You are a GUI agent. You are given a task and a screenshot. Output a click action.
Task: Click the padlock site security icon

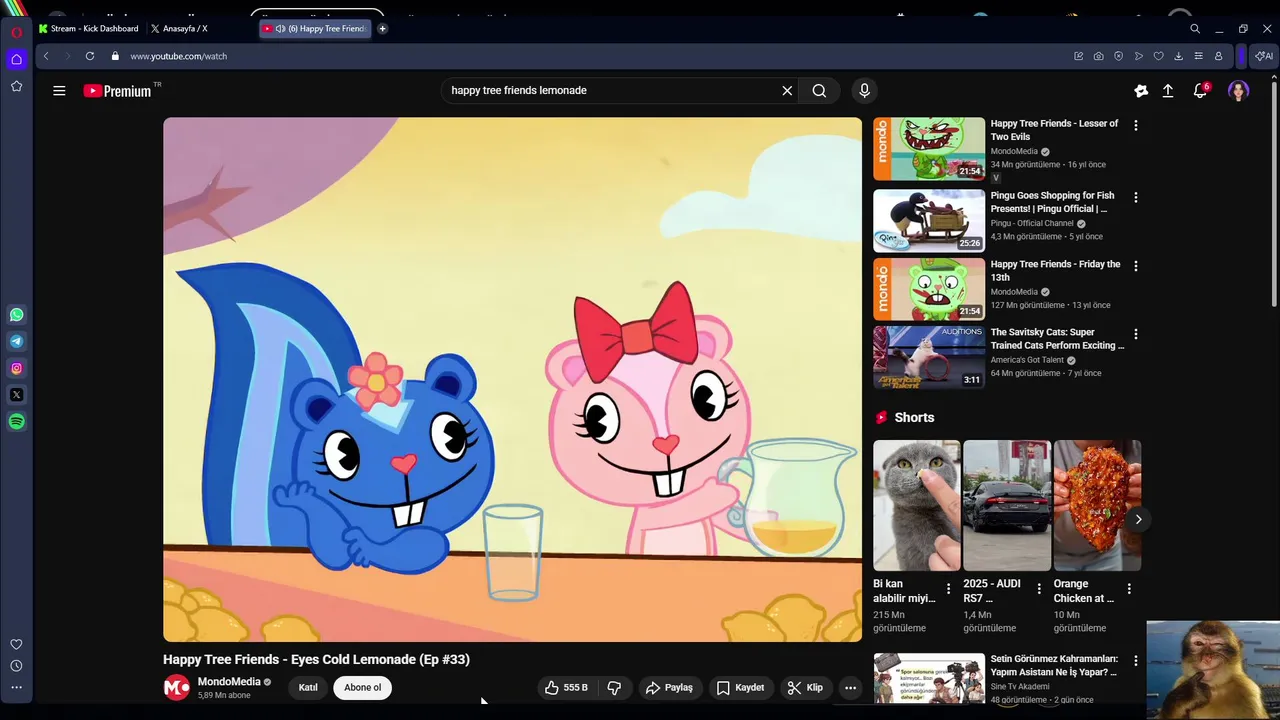point(116,56)
